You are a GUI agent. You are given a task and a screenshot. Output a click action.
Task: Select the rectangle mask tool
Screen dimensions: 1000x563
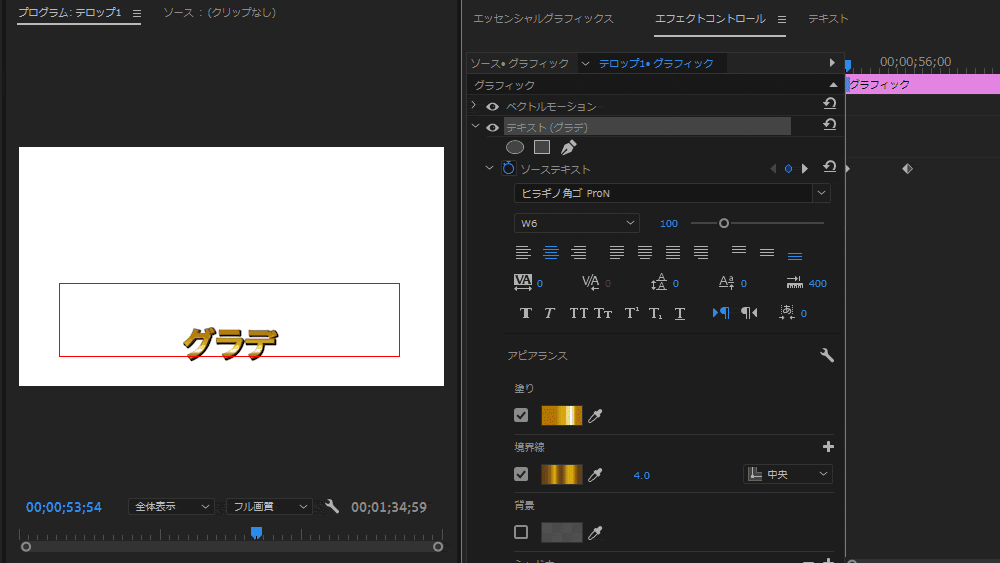click(542, 147)
